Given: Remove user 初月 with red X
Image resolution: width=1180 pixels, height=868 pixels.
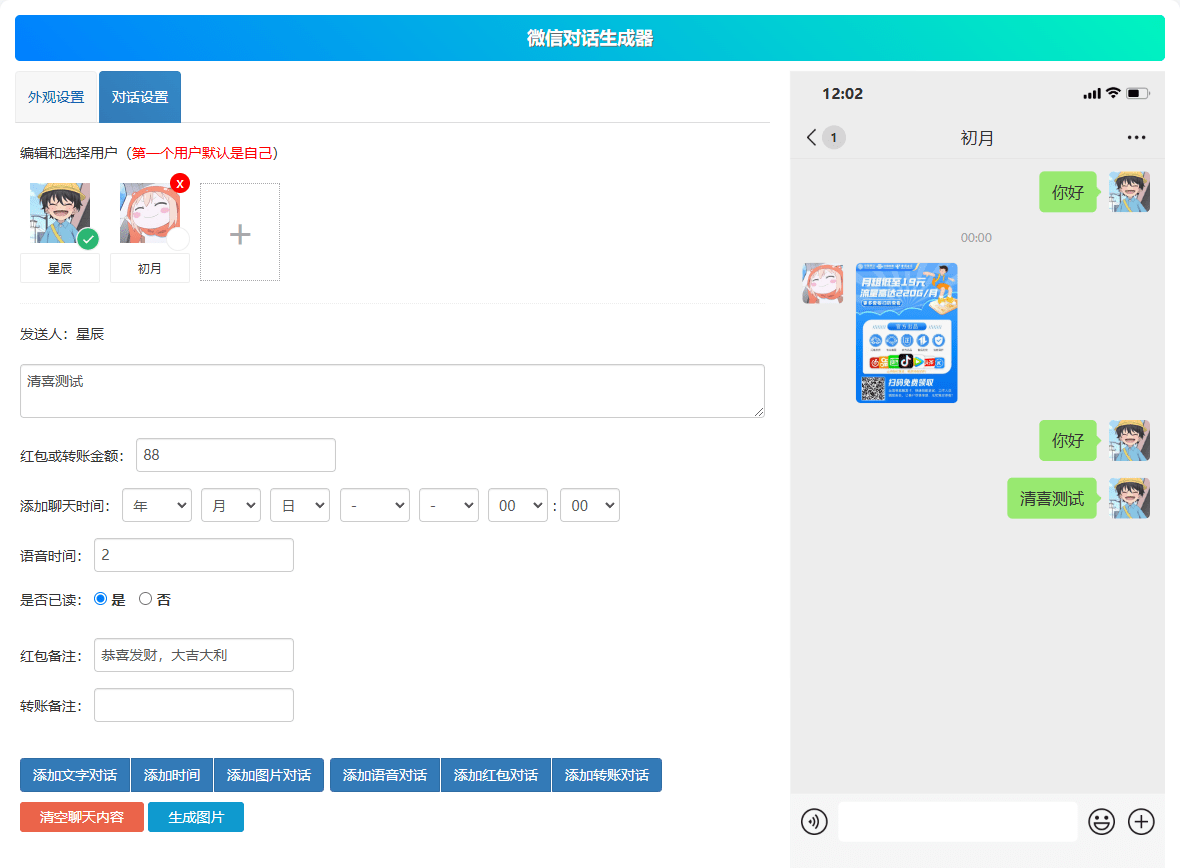Looking at the screenshot, I should [x=180, y=183].
